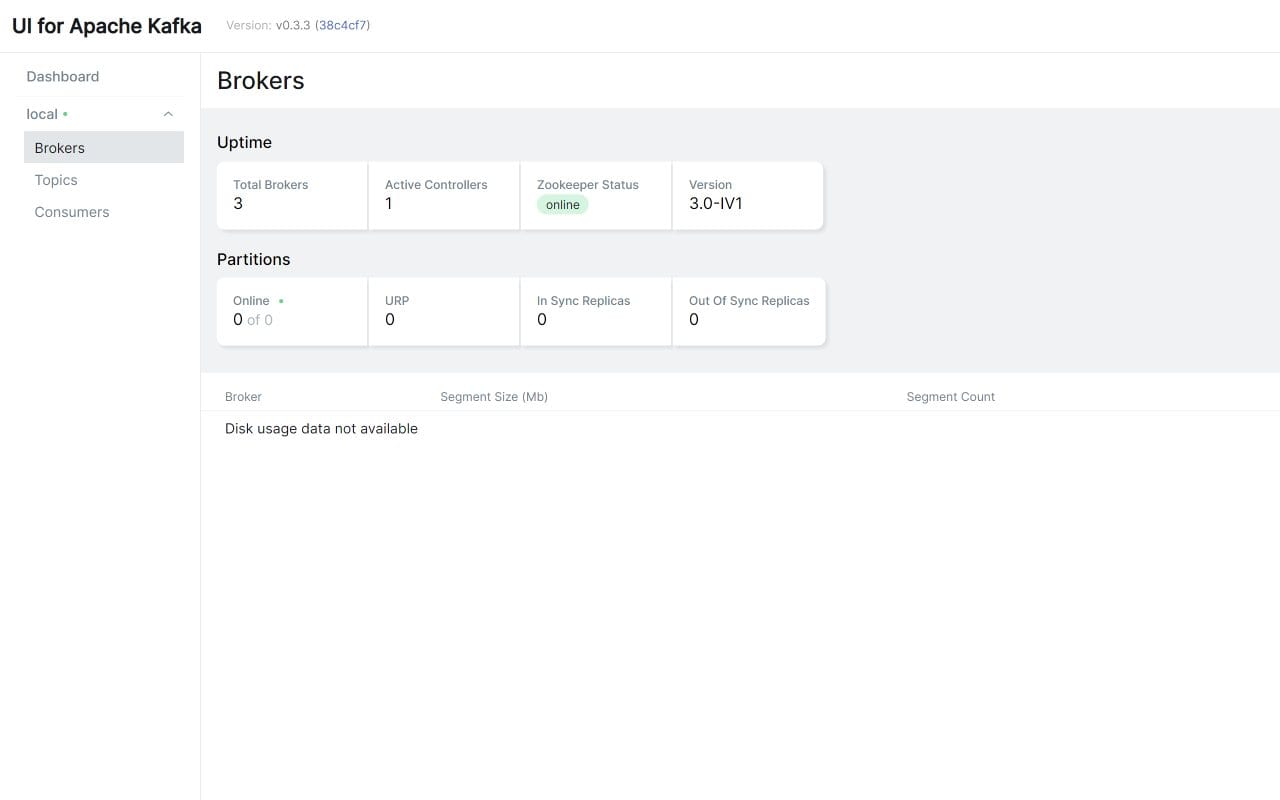Sort by the Broker column header
This screenshot has height=800, width=1280.
242,396
